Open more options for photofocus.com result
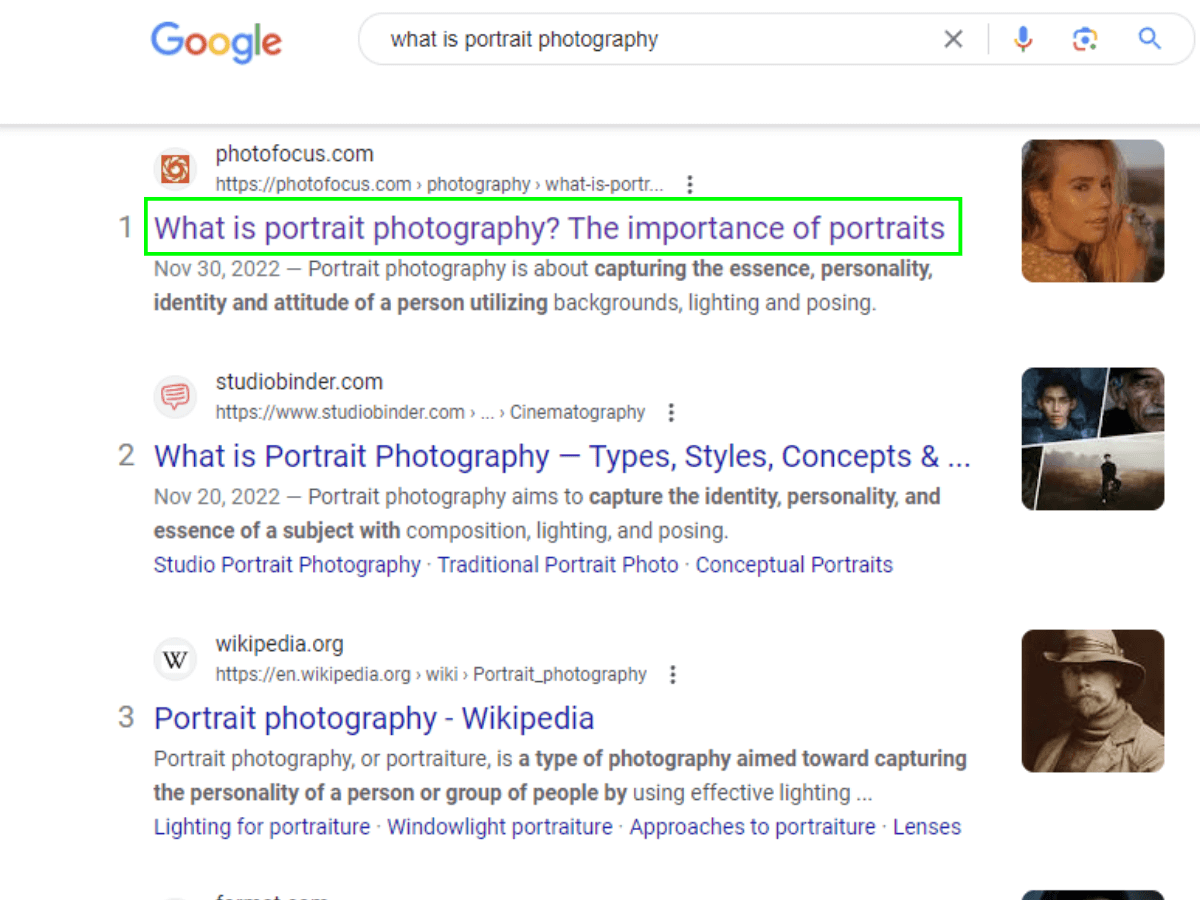This screenshot has width=1200, height=900. [x=689, y=185]
